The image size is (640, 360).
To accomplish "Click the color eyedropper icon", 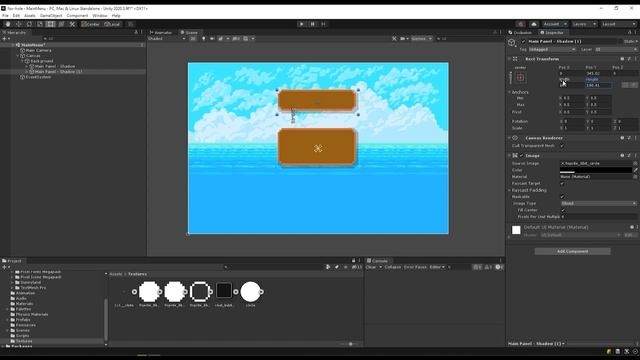I will [x=636, y=170].
